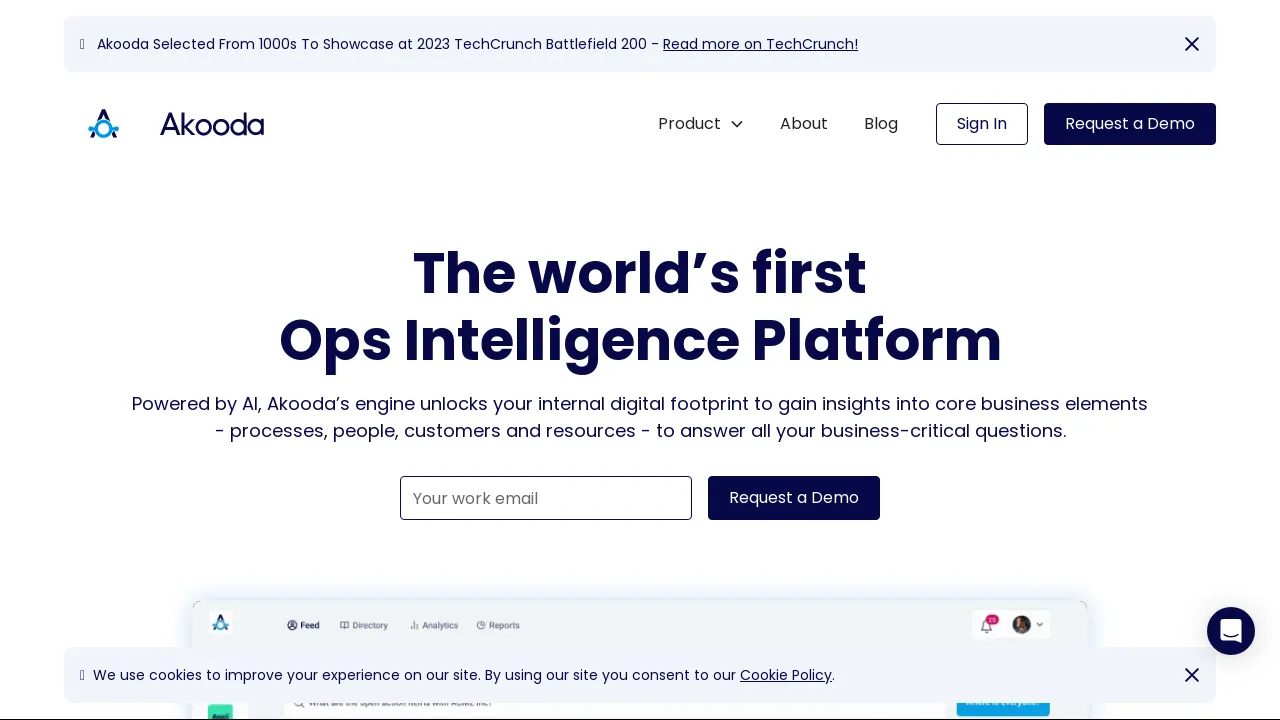This screenshot has height=720, width=1280.
Task: Focus the Your work email field
Action: 546,498
